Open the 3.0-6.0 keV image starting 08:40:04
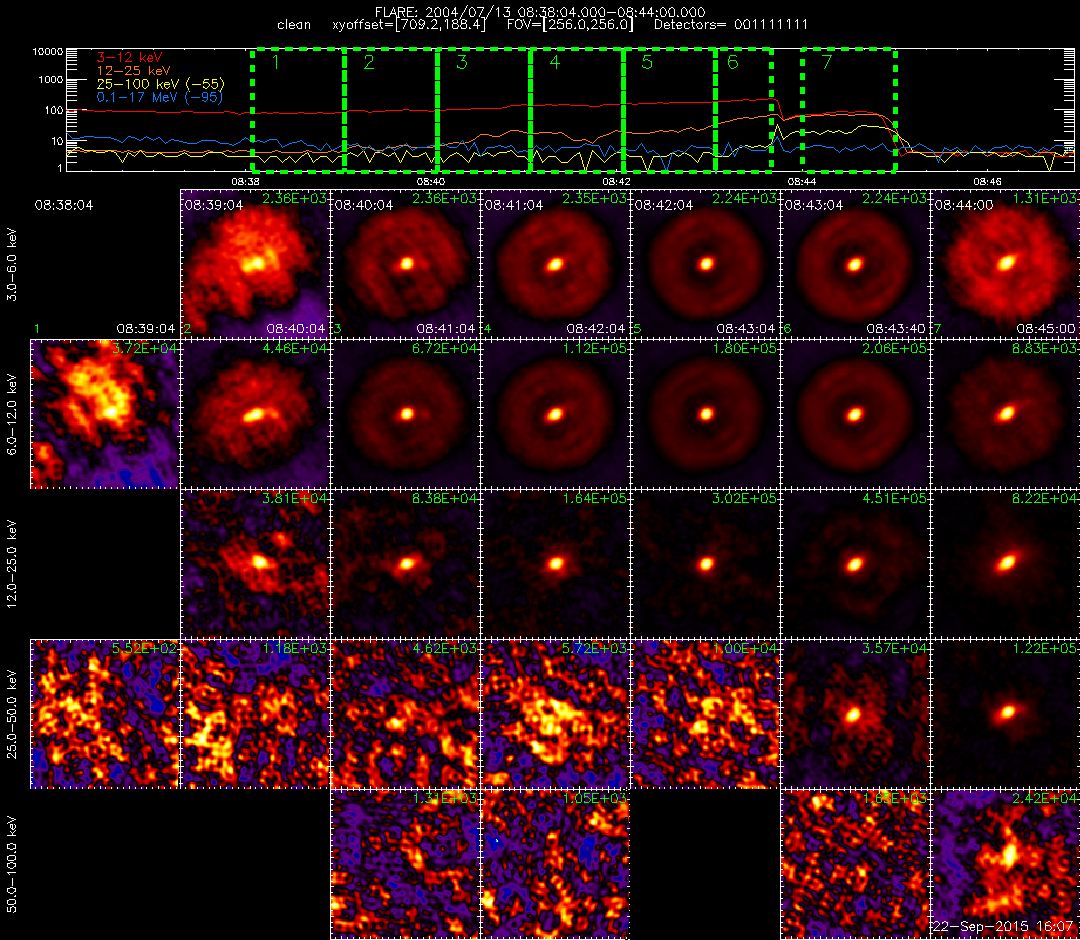The image size is (1080, 940). pyautogui.click(x=405, y=264)
